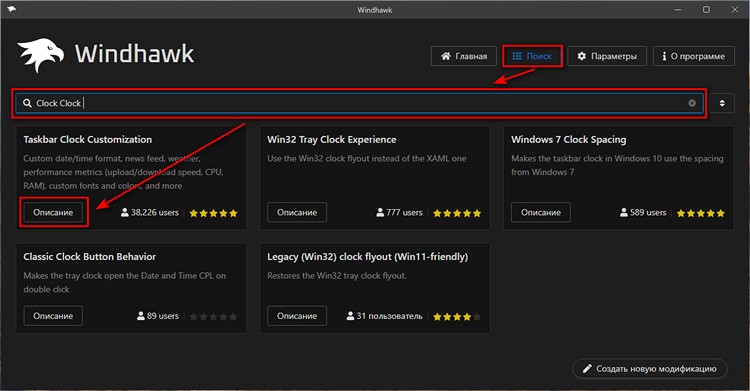Click star rating of Win32 Tray Clock Experience
Screen dimensions: 750x391
(x=457, y=213)
